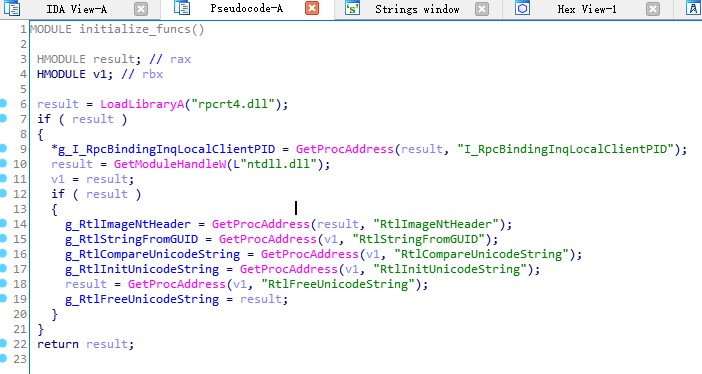Viewport: 702px width, 374px height.
Task: Click GetProcAddress call on line 9
Action: click(345, 149)
